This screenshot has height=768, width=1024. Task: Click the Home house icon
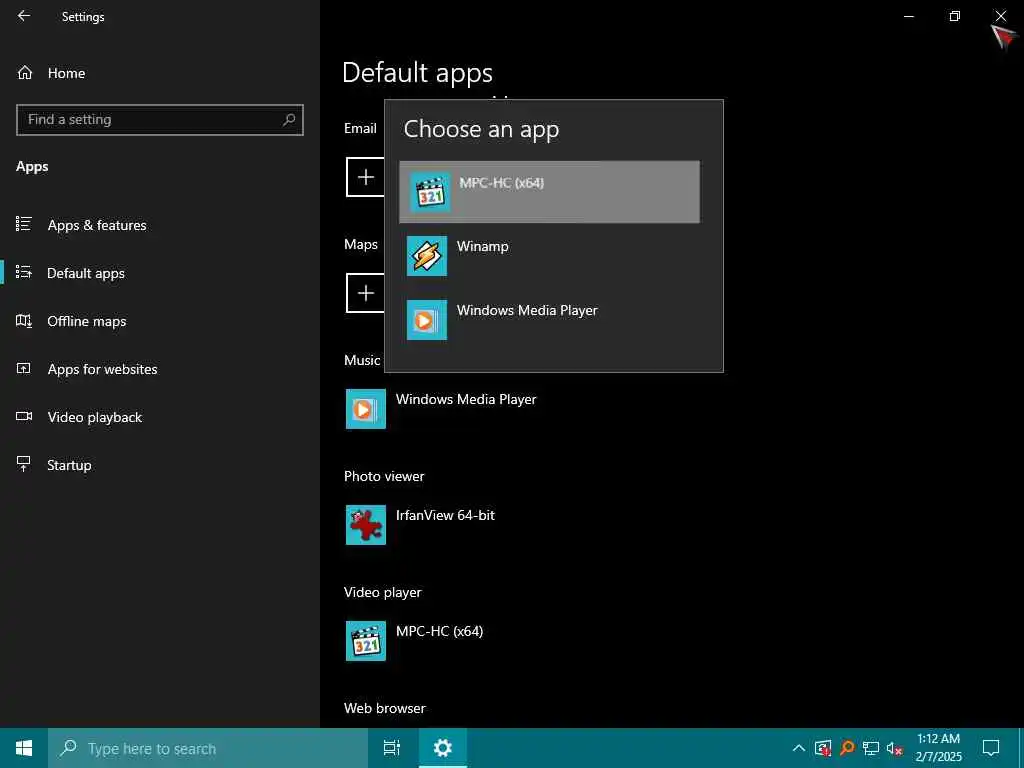[25, 72]
